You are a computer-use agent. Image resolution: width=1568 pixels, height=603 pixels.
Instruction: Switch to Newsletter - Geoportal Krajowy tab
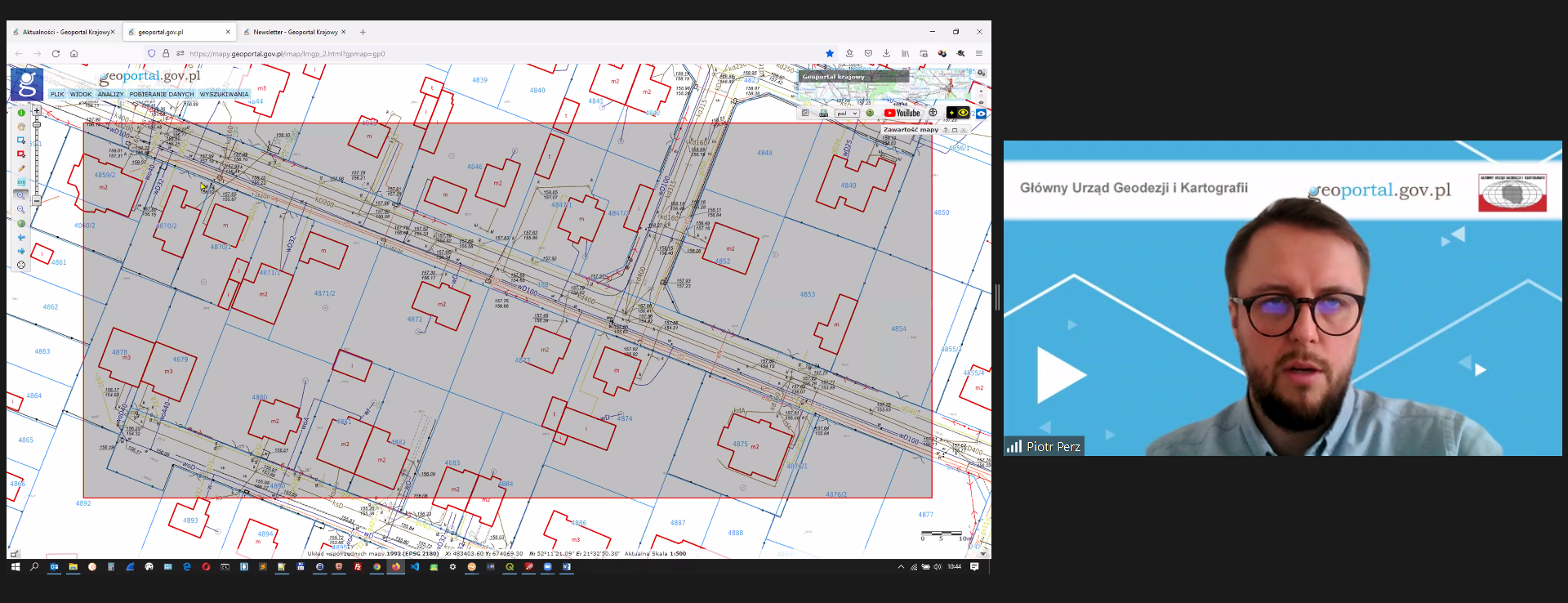295,32
